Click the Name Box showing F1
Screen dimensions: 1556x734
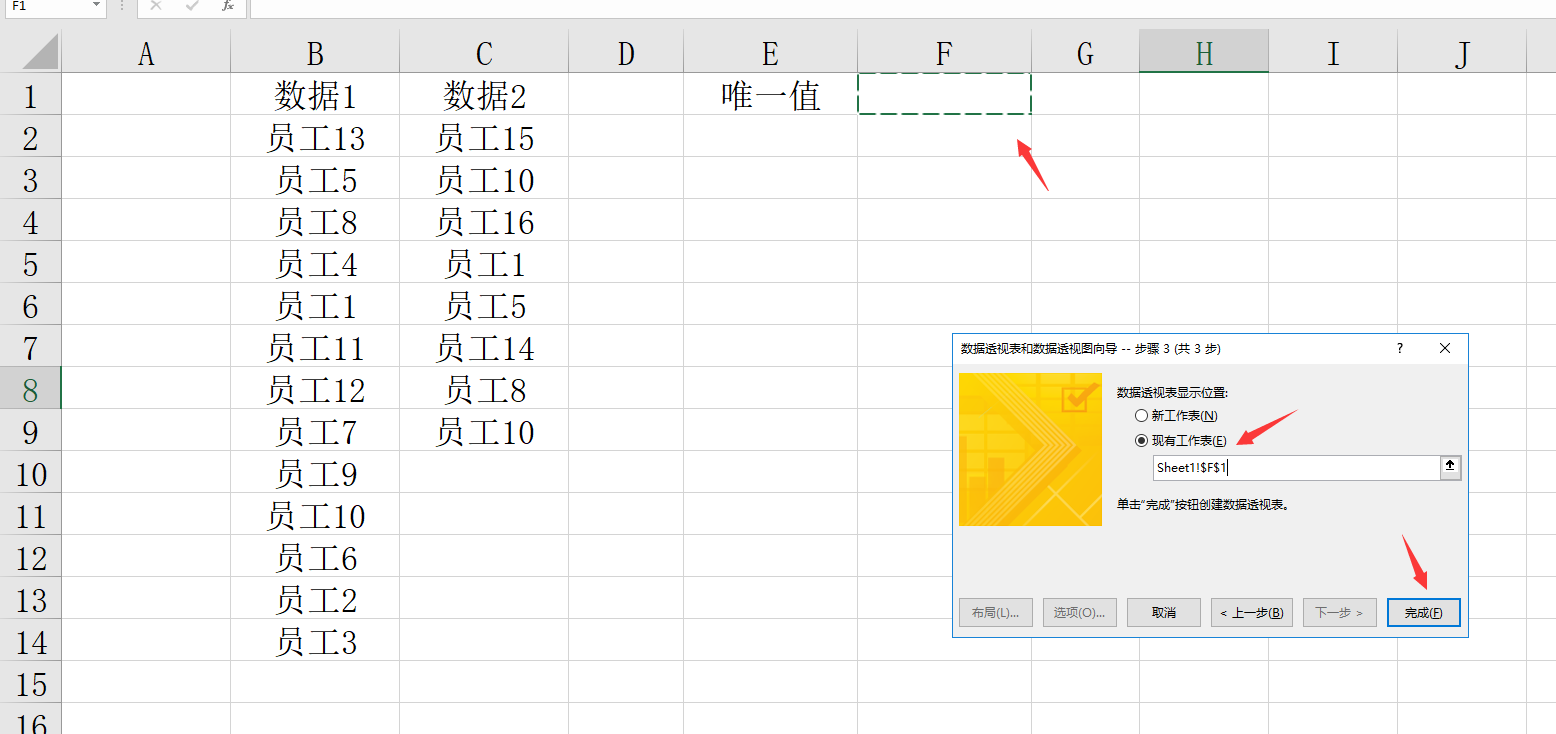[x=45, y=6]
